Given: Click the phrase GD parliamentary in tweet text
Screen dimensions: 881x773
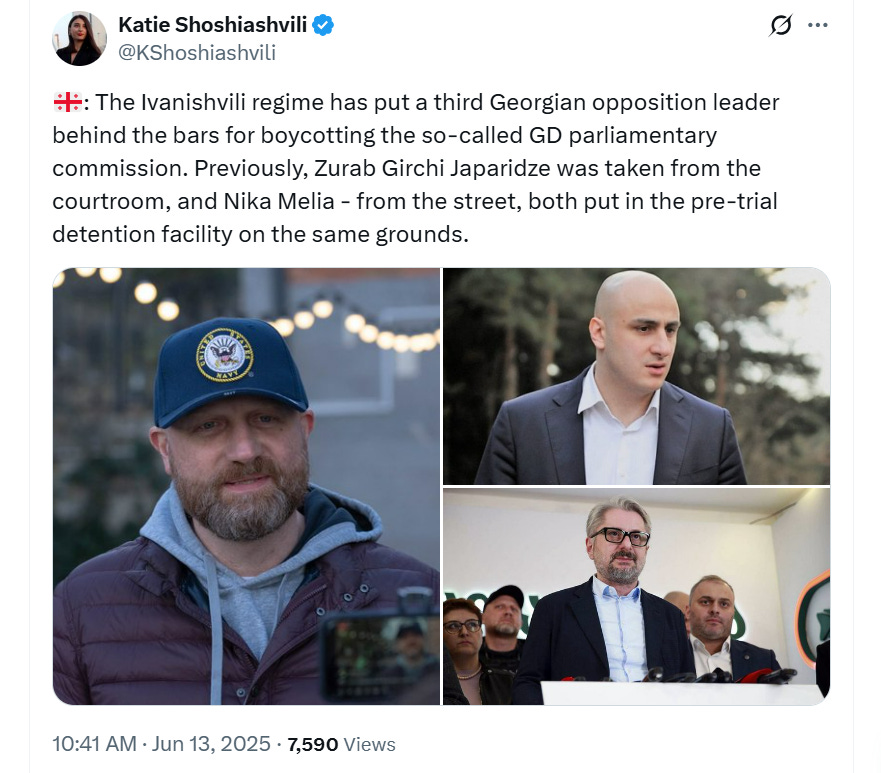Looking at the screenshot, I should coord(623,136).
